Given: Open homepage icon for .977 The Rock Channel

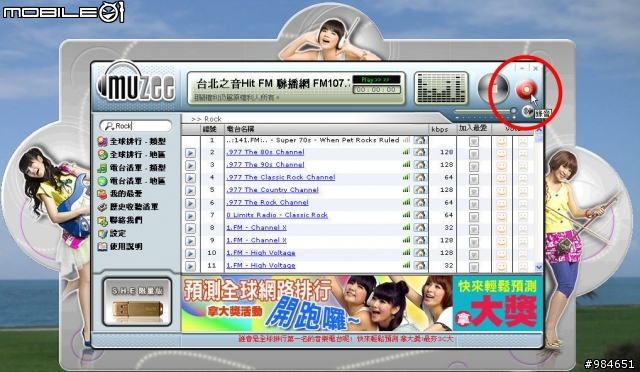Looking at the screenshot, I should (x=420, y=203).
